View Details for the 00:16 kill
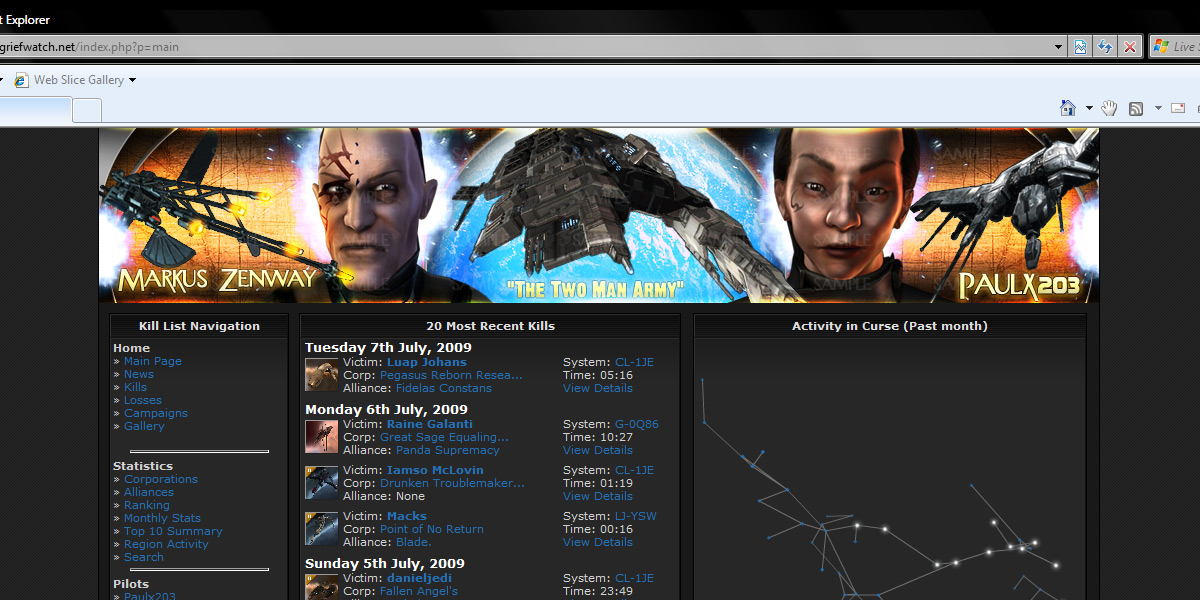Image resolution: width=1200 pixels, height=600 pixels. point(598,542)
